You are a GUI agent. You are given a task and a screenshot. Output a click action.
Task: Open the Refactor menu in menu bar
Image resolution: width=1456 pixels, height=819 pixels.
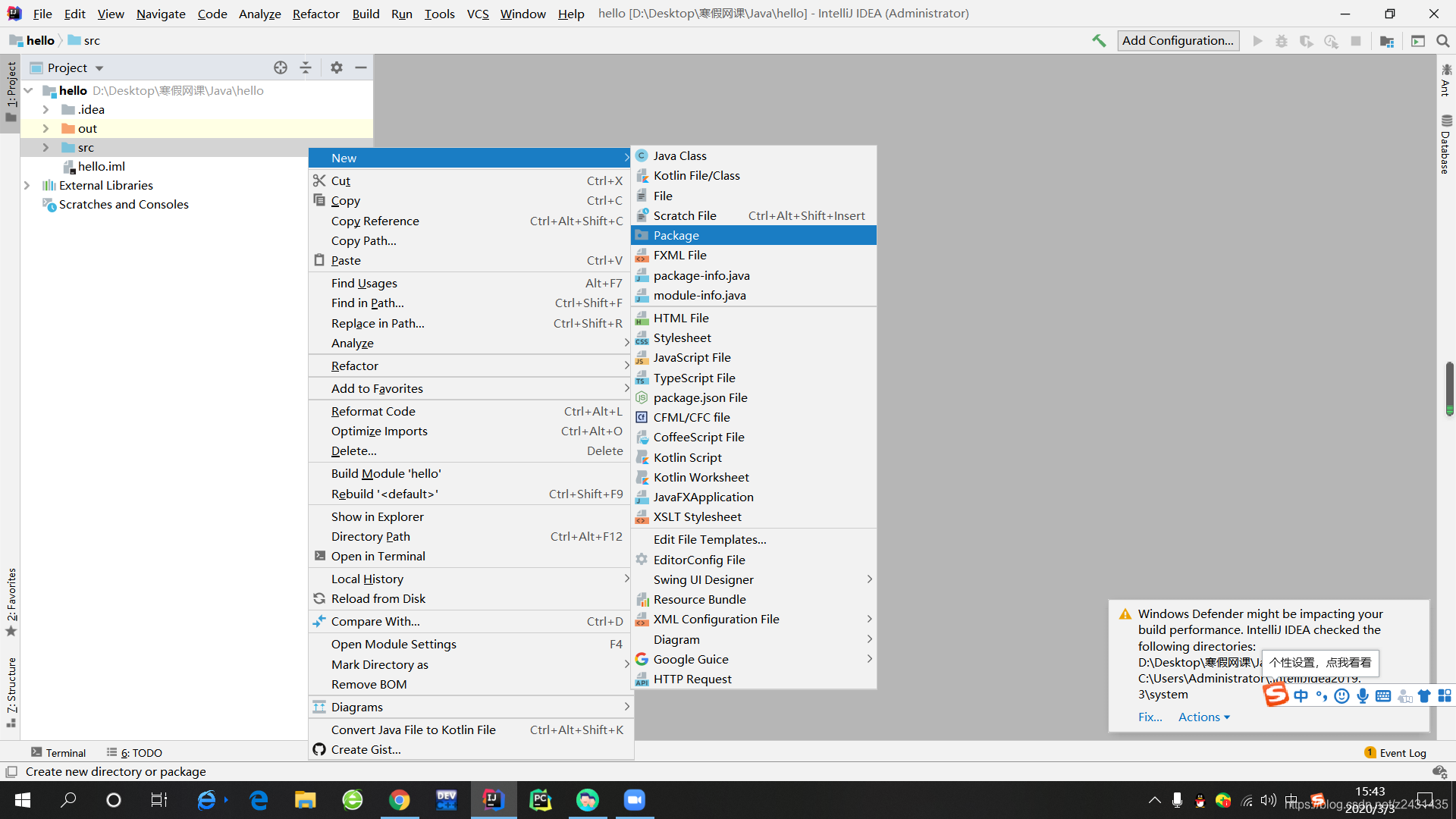[x=315, y=14]
